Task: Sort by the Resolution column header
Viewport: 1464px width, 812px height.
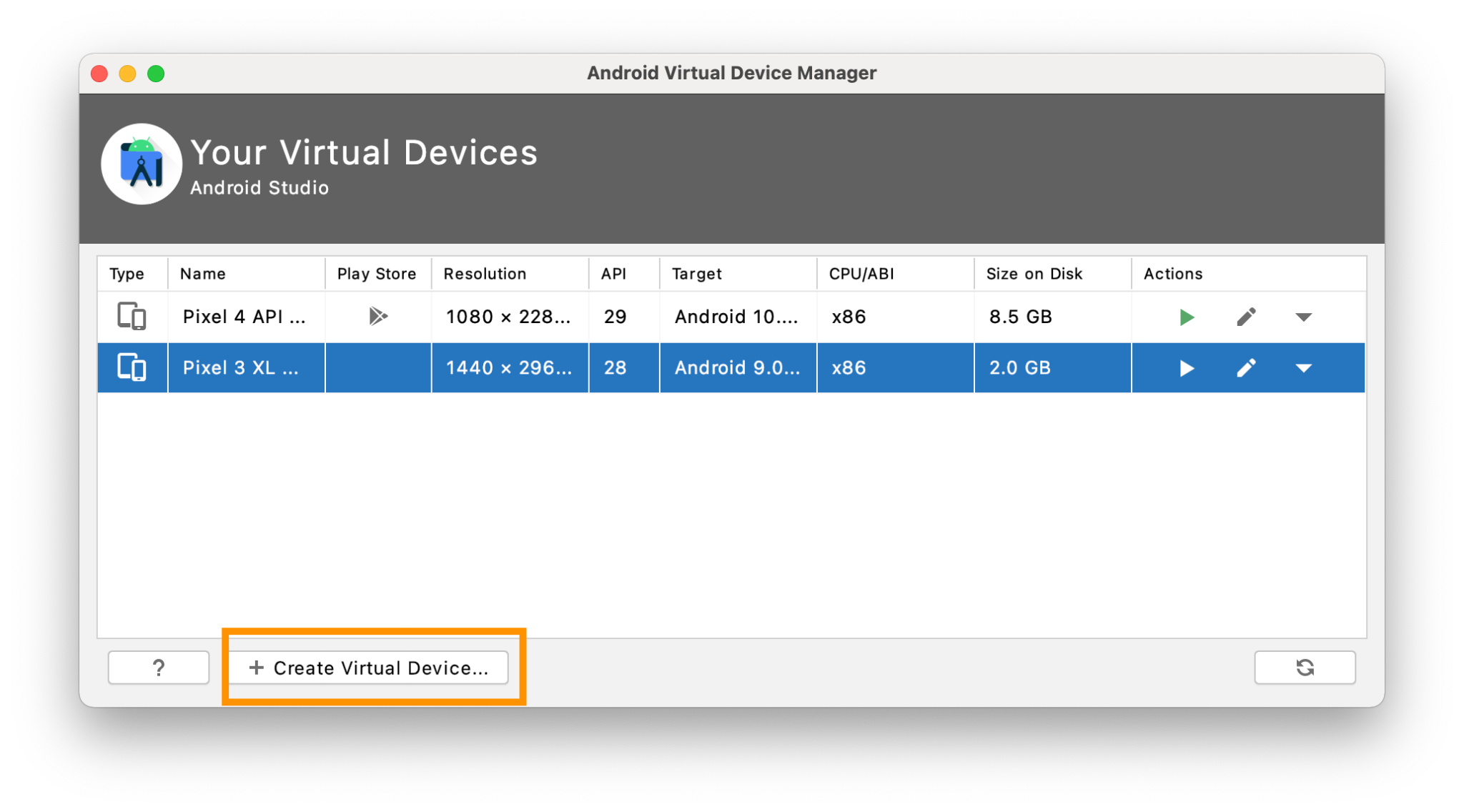Action: point(510,274)
